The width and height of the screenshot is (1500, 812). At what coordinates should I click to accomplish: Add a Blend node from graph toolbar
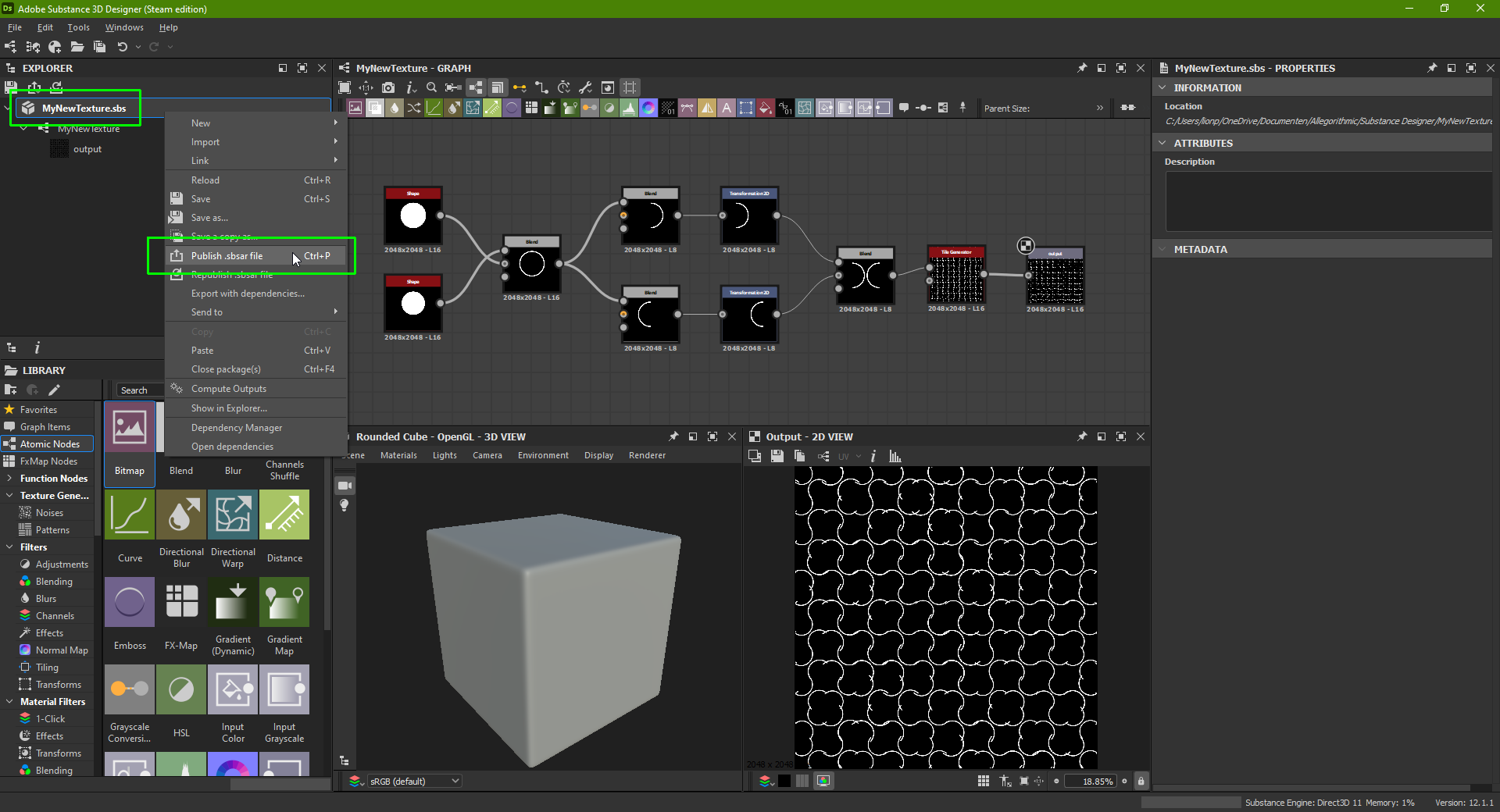(x=375, y=108)
